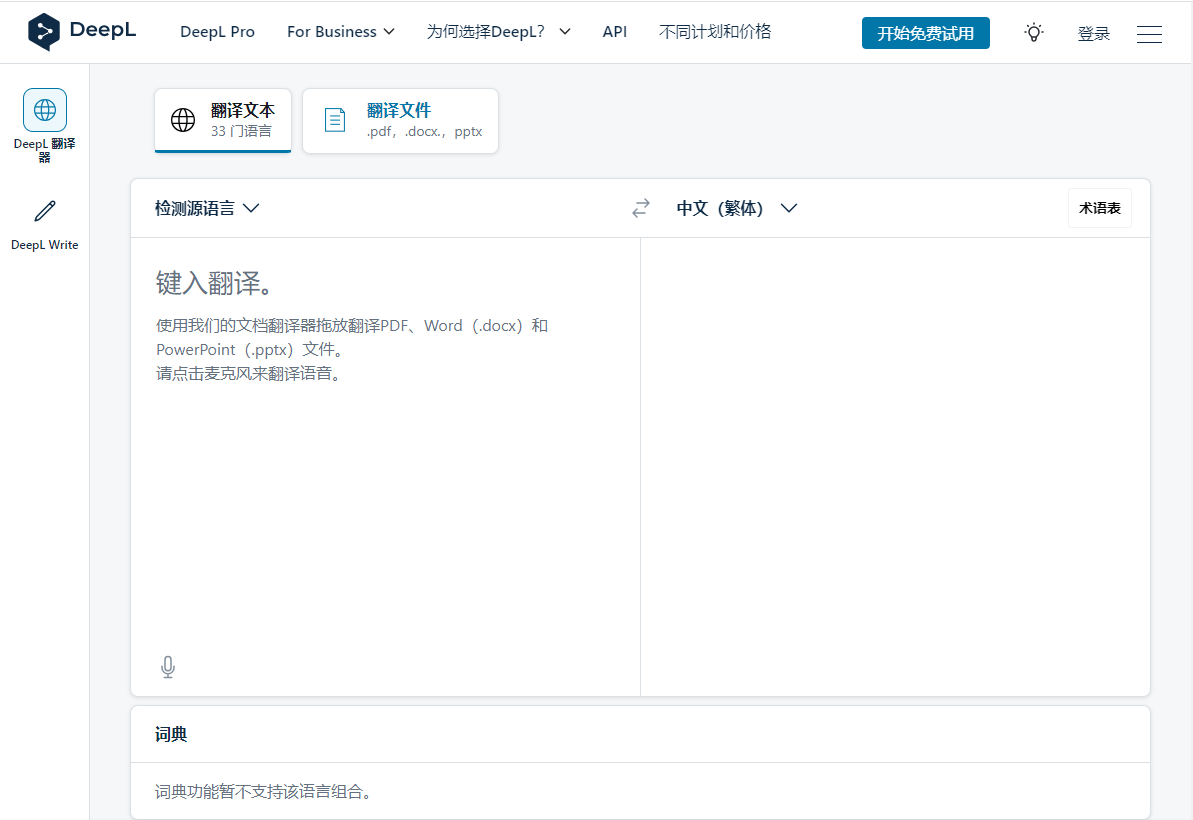1193x820 pixels.
Task: Click the DeepL wordmark text
Action: (103, 30)
